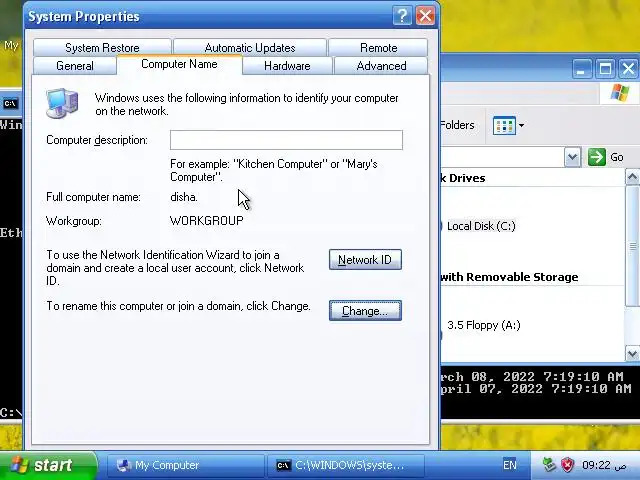Maximize the My Computer window
Viewport: 640px width, 480px height.
click(x=605, y=69)
